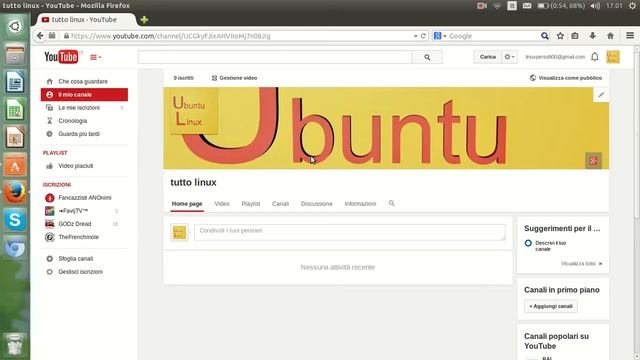Open URL history dropdown arrow
Image resolution: width=640 pixels, height=360 pixels.
click(x=416, y=36)
